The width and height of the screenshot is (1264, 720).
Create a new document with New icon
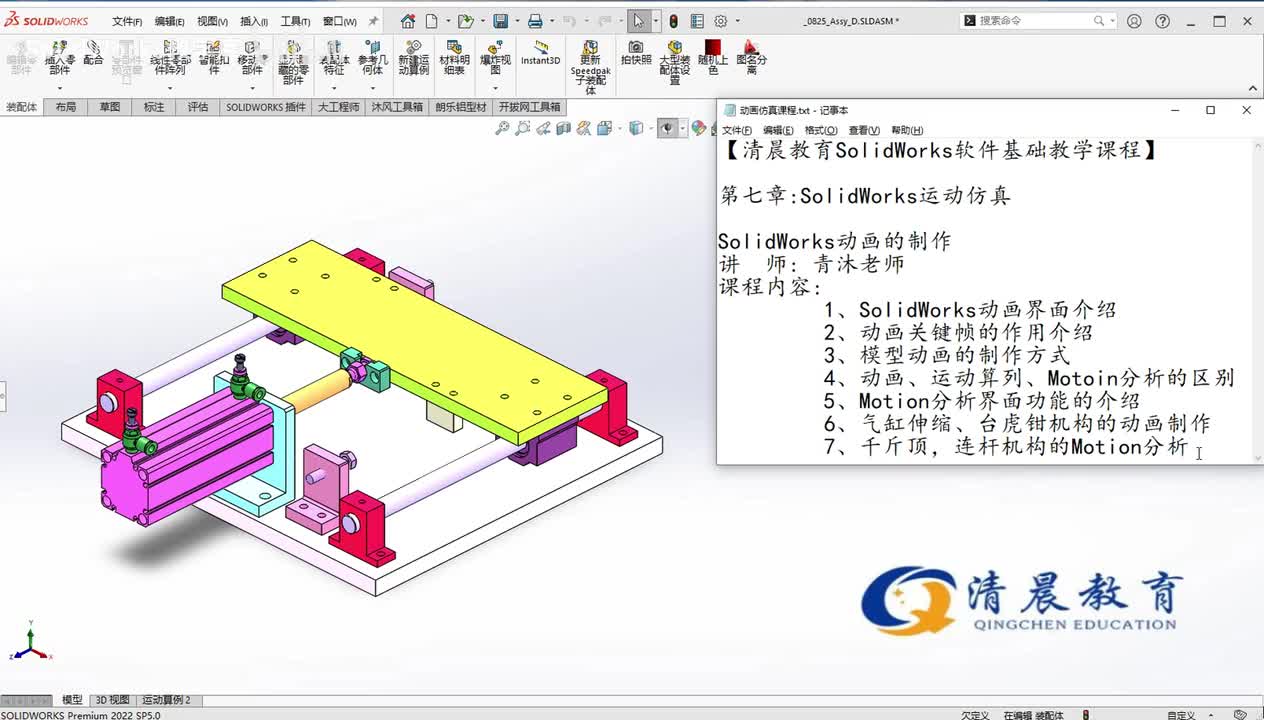tap(431, 21)
